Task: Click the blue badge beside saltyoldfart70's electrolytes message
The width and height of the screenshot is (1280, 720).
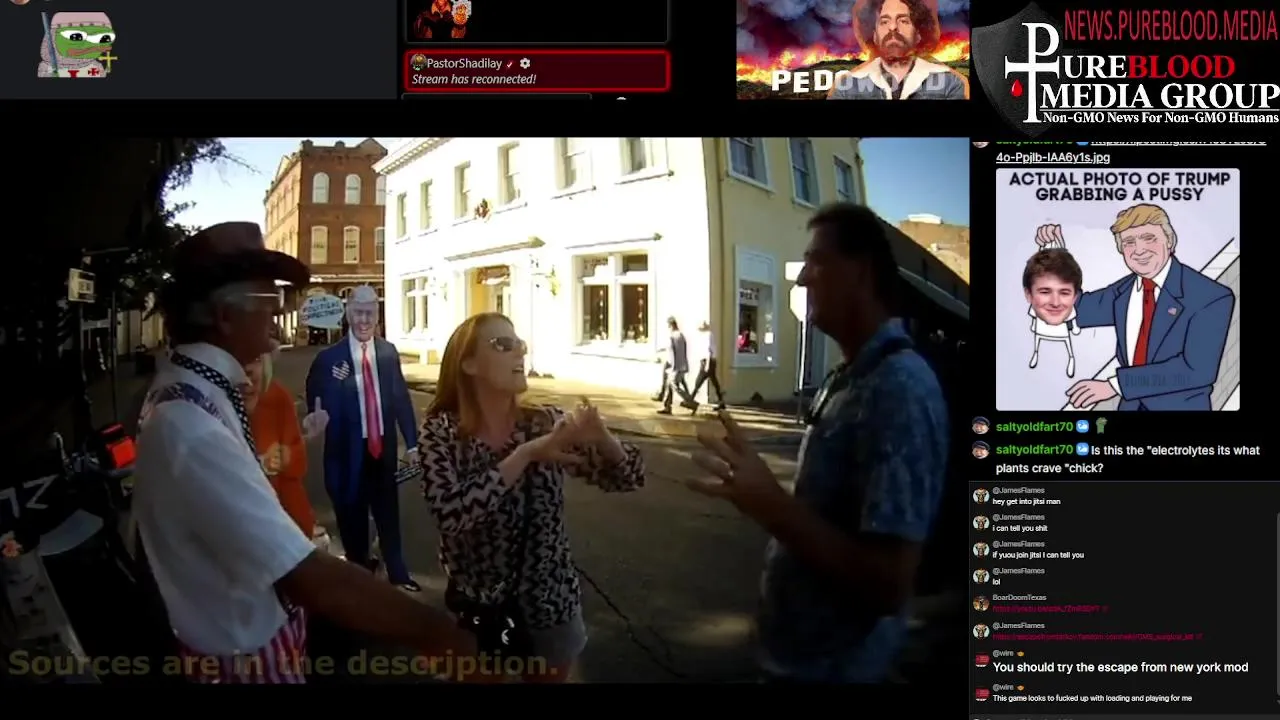Action: point(1082,451)
